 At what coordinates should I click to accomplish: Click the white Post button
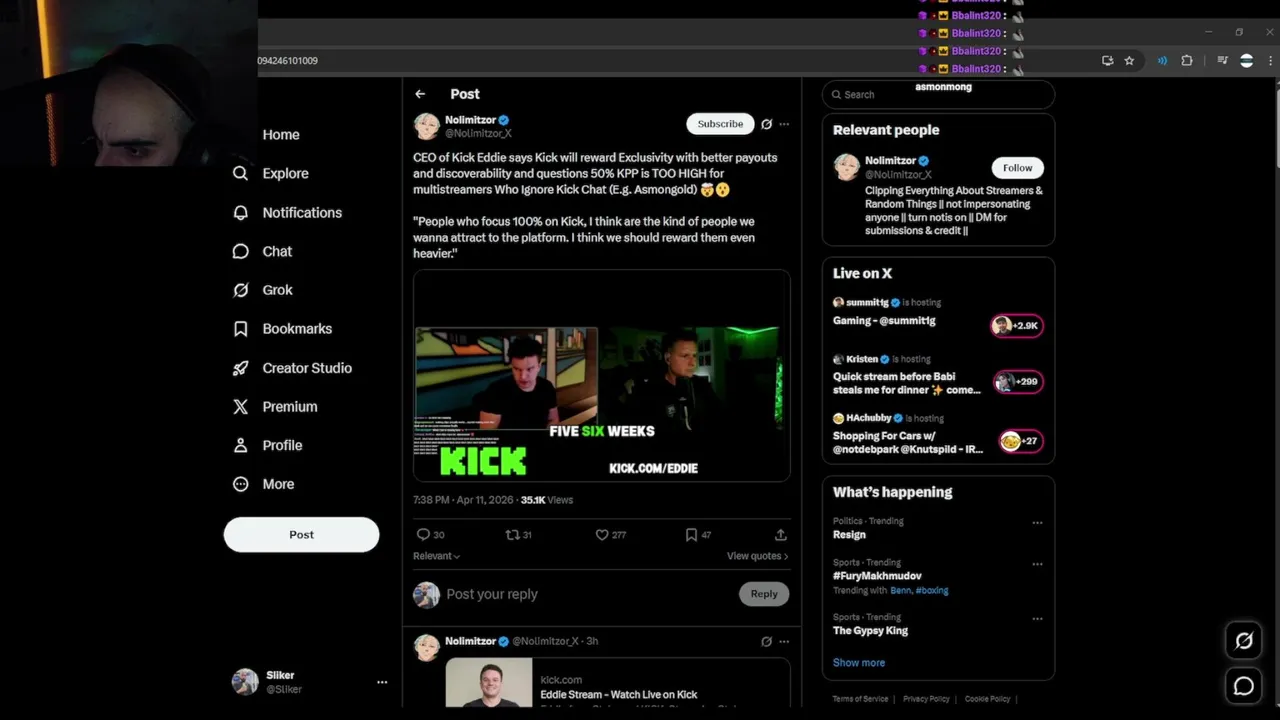(x=301, y=534)
